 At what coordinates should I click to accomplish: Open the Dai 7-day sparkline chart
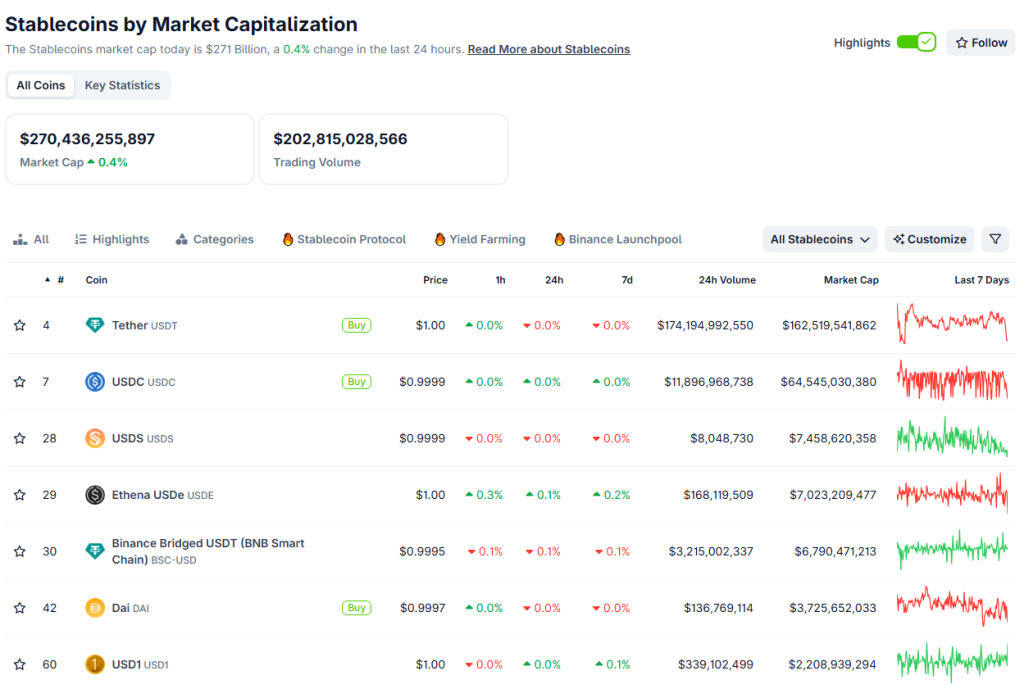(x=952, y=607)
